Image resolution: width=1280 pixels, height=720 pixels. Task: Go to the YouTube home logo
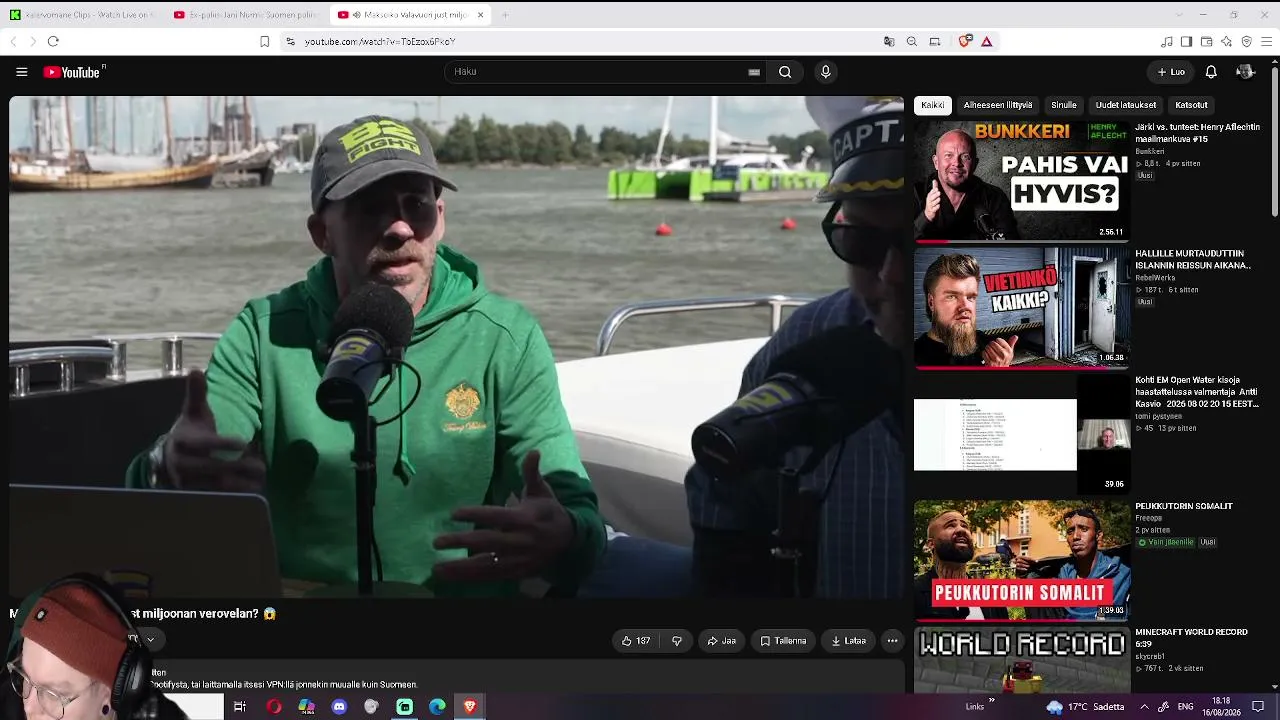coord(72,72)
